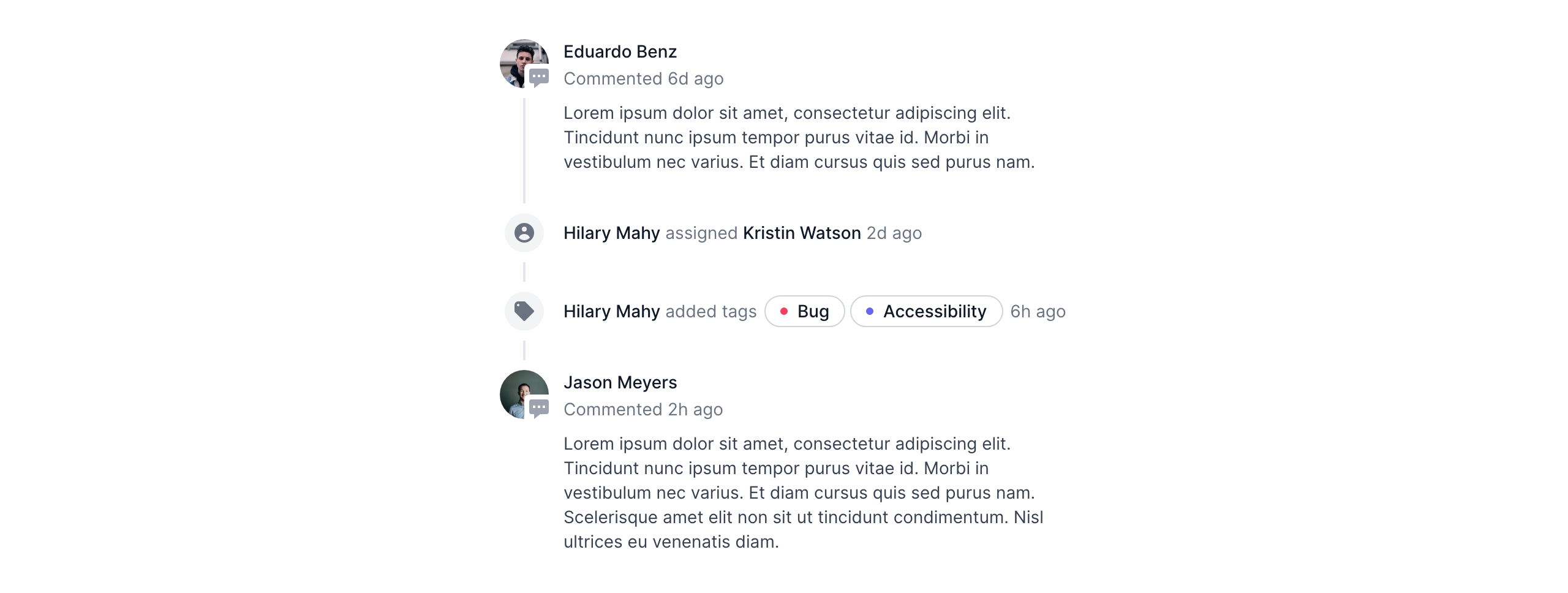The image size is (1568, 593).
Task: Click the tag icon in the timeline
Action: pyautogui.click(x=524, y=312)
